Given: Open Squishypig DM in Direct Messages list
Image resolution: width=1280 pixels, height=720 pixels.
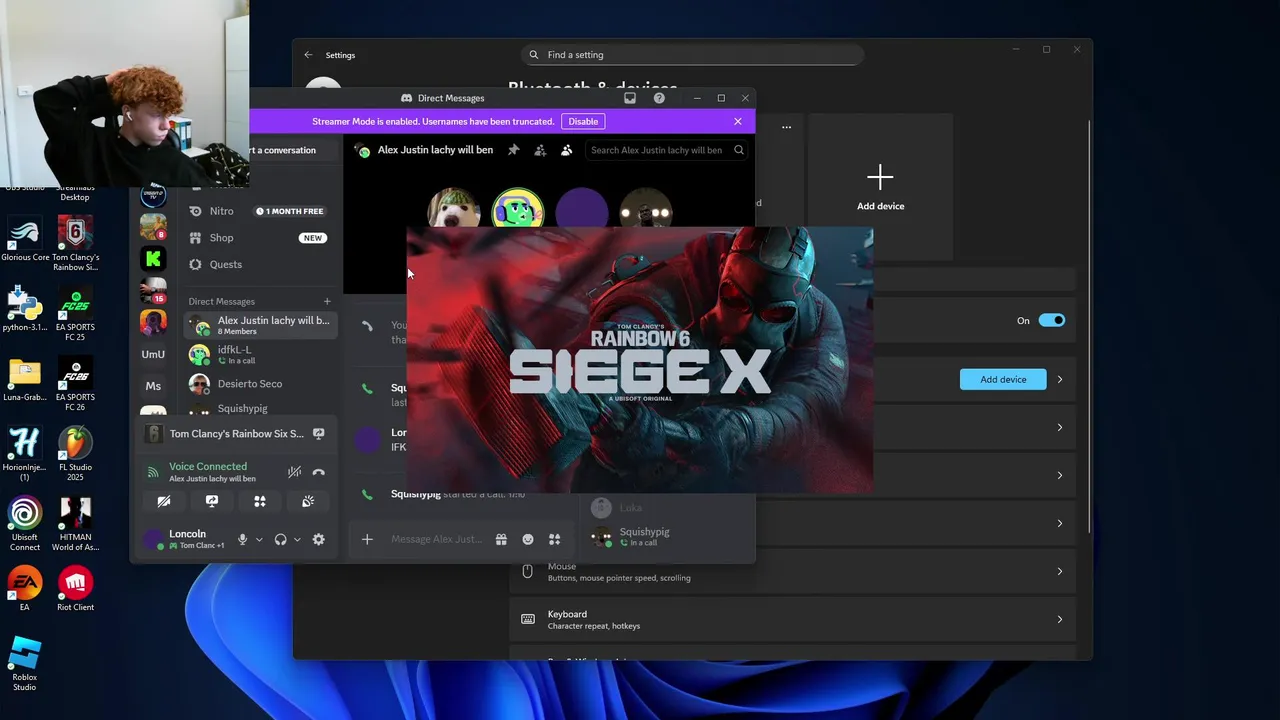Looking at the screenshot, I should (x=261, y=408).
